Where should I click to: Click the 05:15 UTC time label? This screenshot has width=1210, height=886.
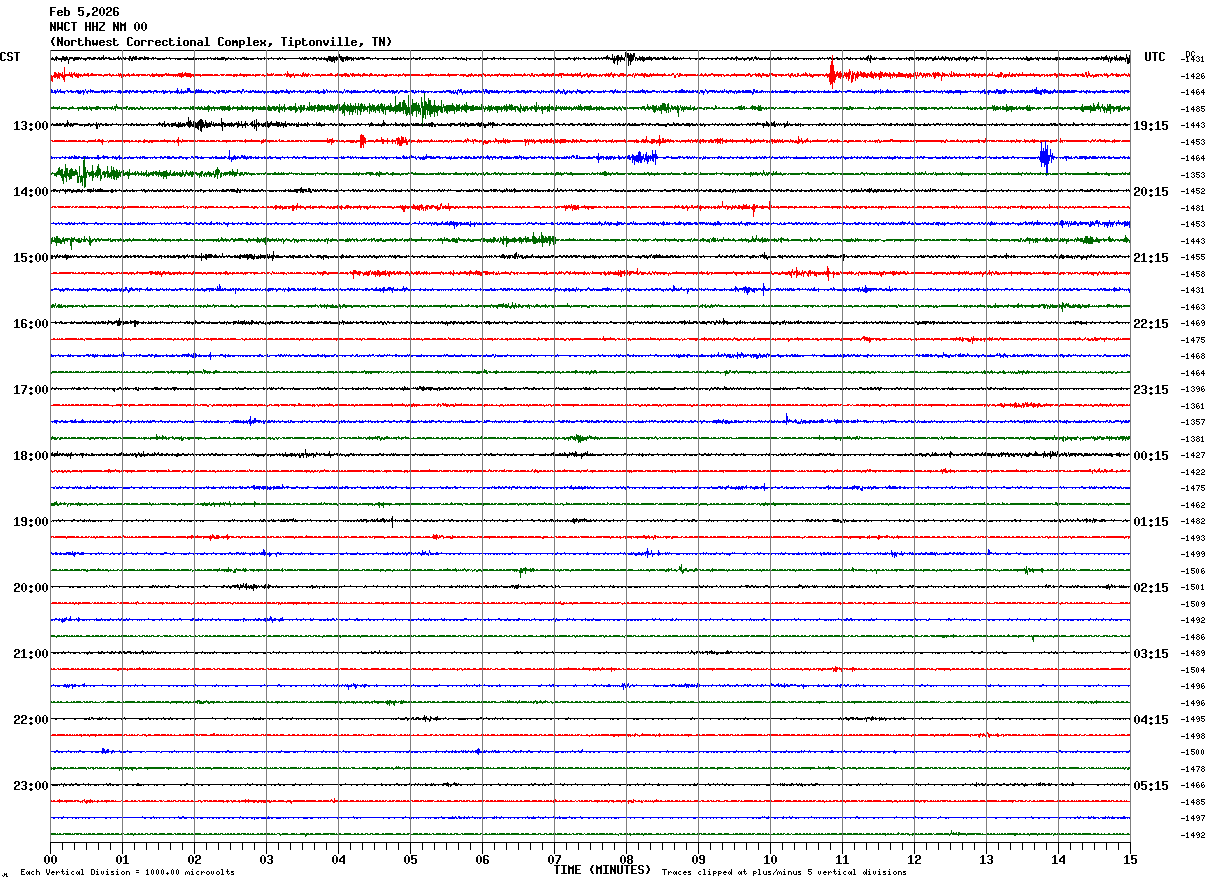click(1151, 786)
